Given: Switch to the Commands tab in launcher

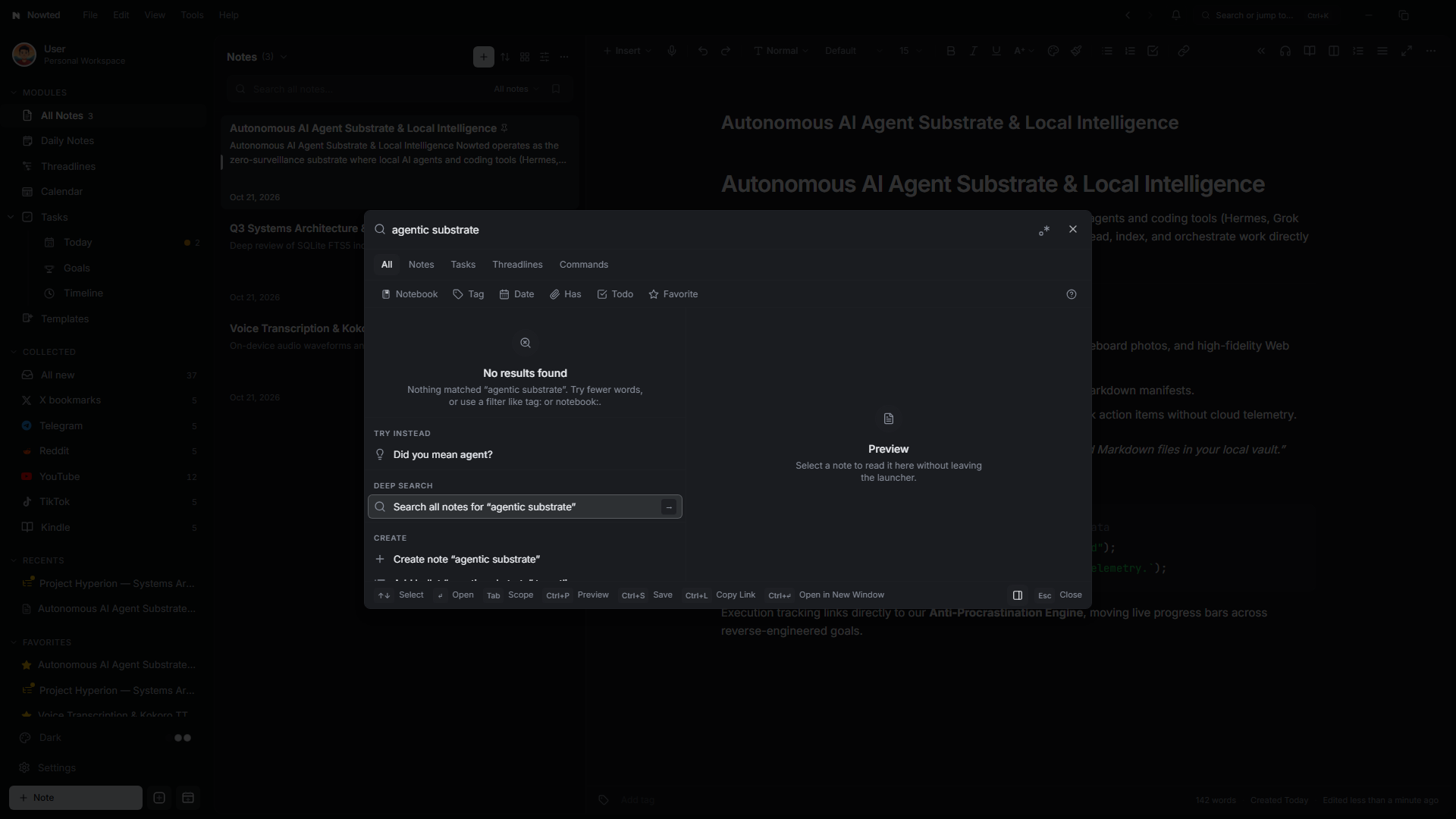Looking at the screenshot, I should [x=584, y=265].
